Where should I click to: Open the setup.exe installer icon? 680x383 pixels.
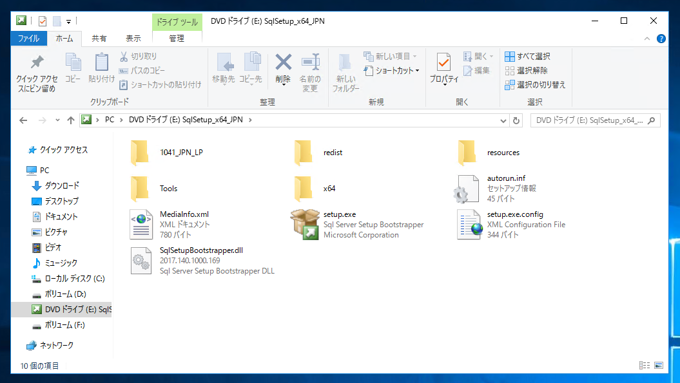[305, 224]
